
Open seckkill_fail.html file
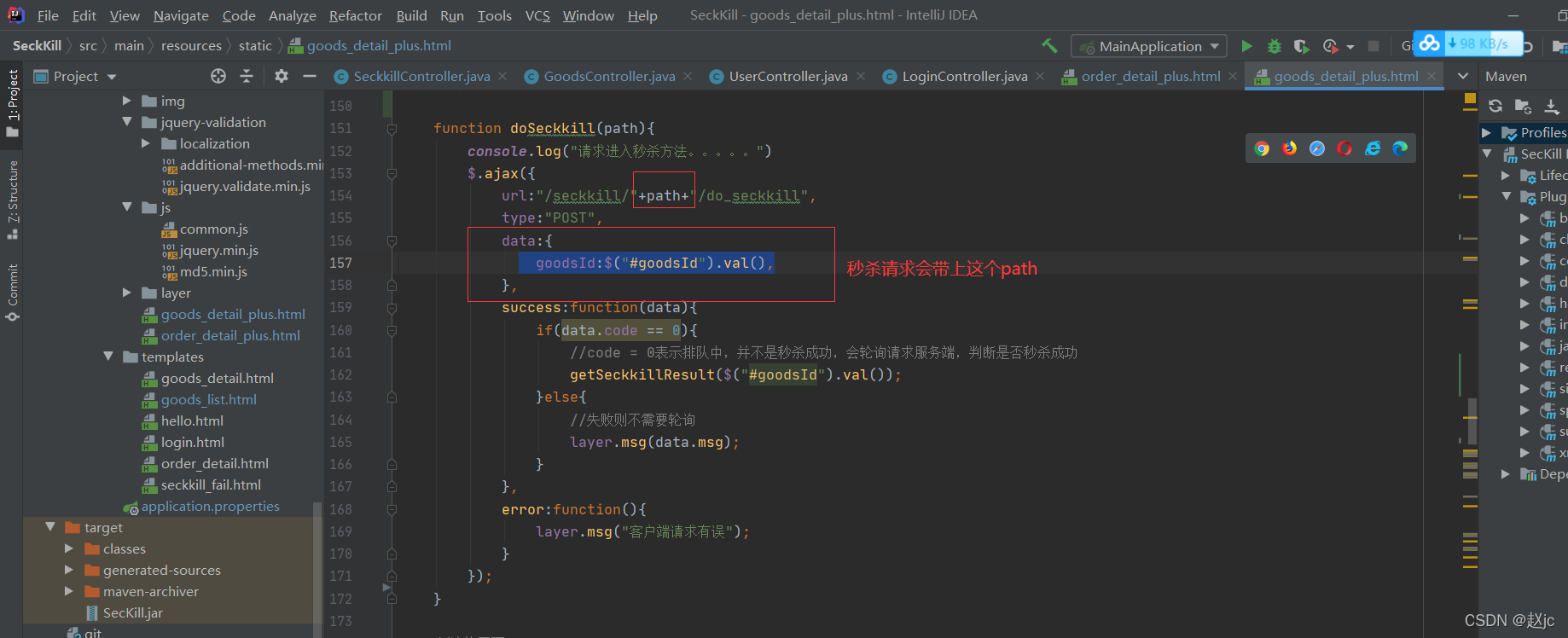pos(211,484)
